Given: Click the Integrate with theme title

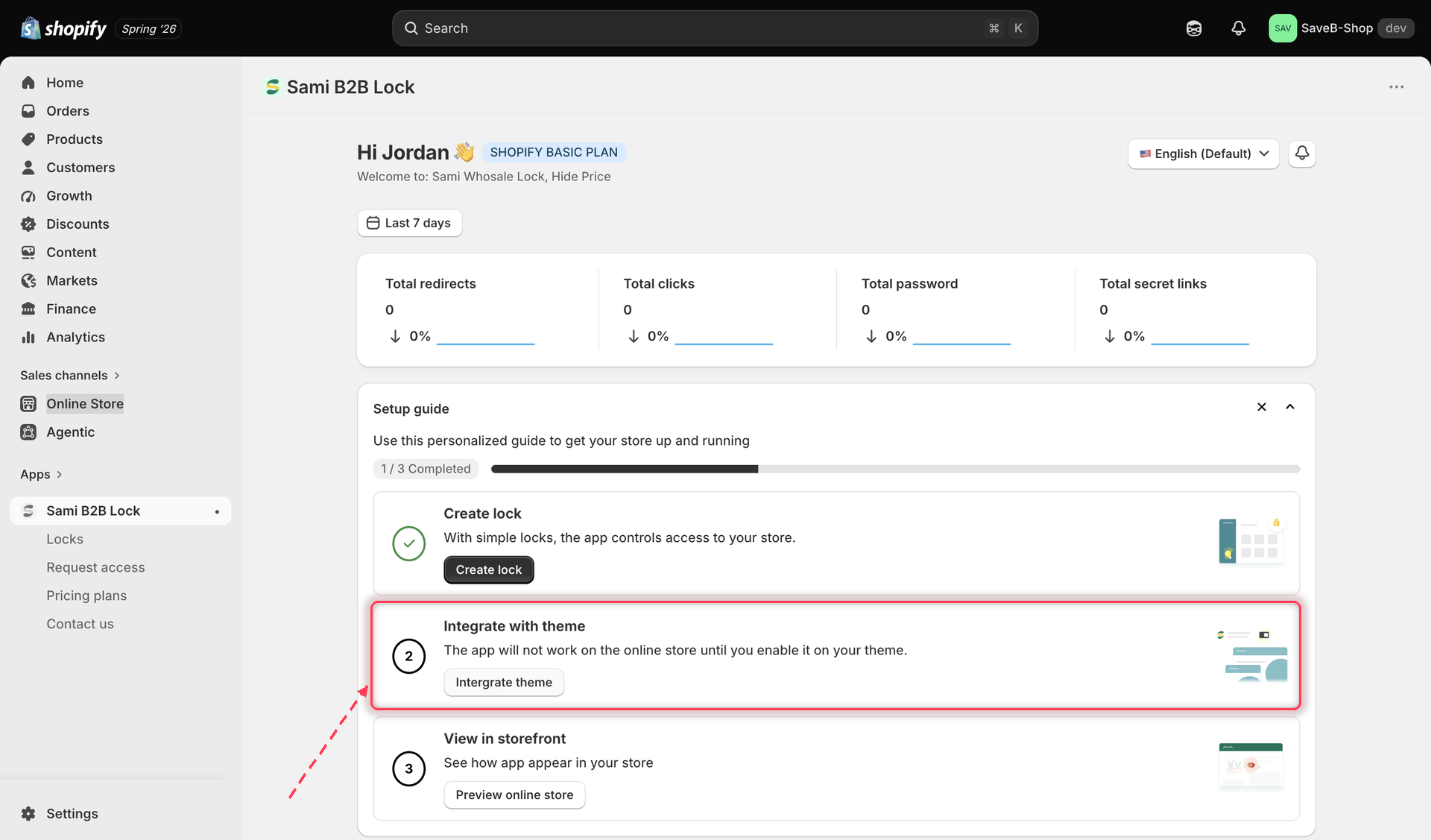Looking at the screenshot, I should point(514,626).
